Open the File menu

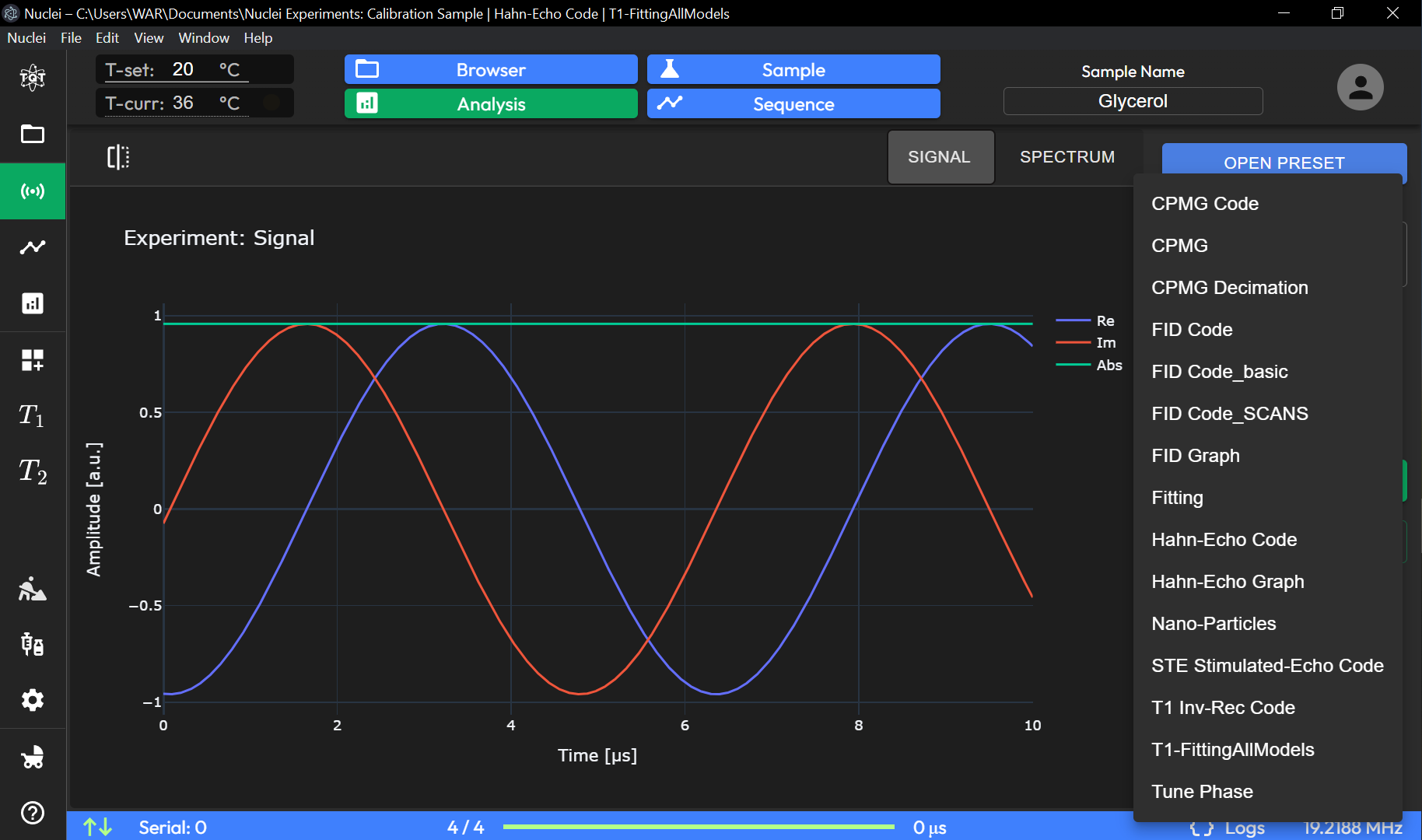click(71, 38)
